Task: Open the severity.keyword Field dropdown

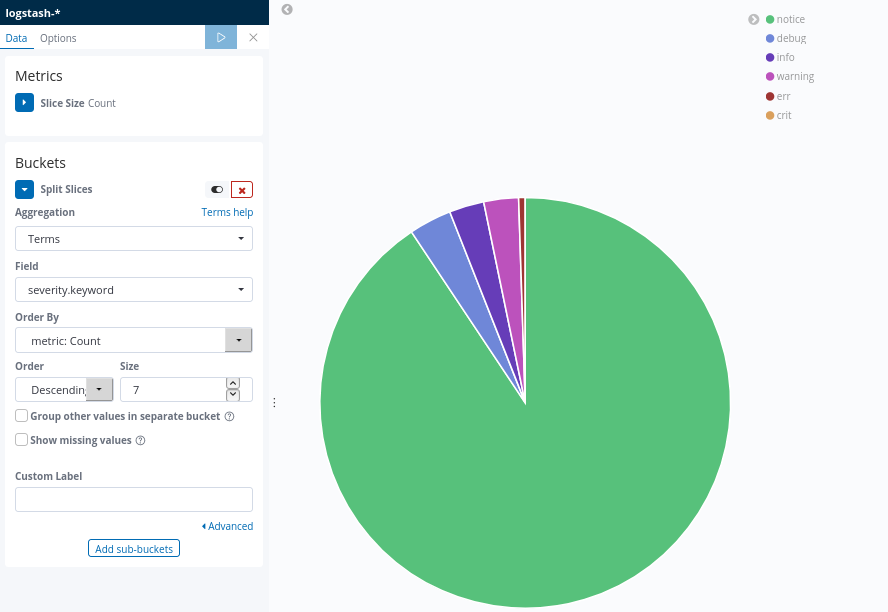Action: (134, 289)
